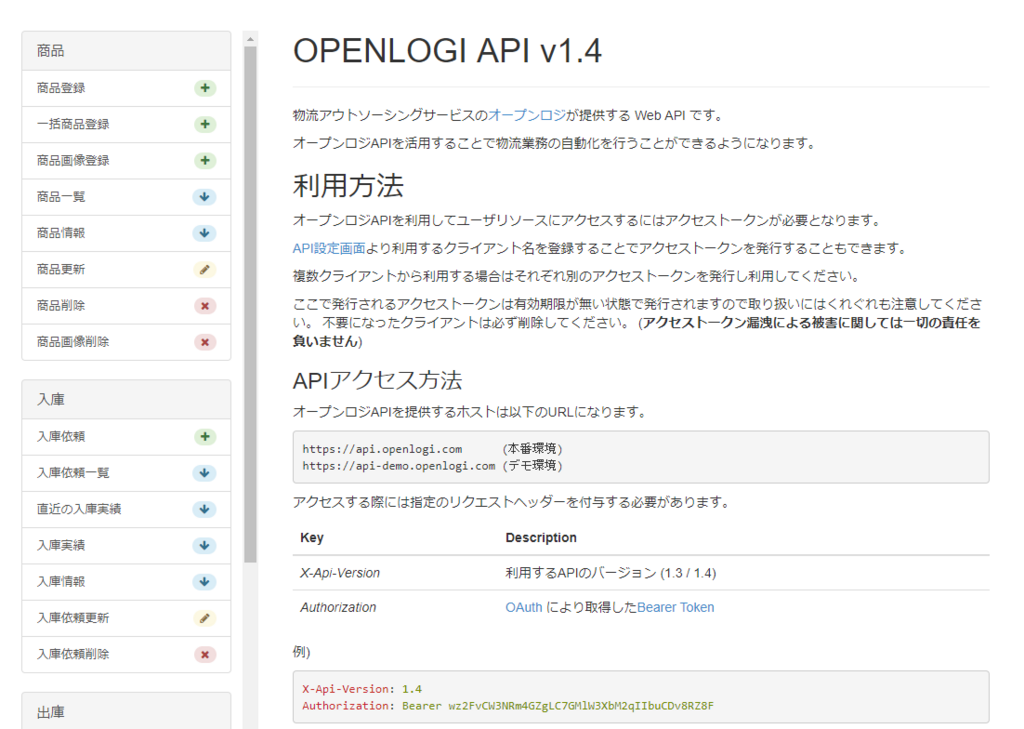Open 商品画像登録 from the navigation
This screenshot has height=729, width=1024.
pos(126,161)
